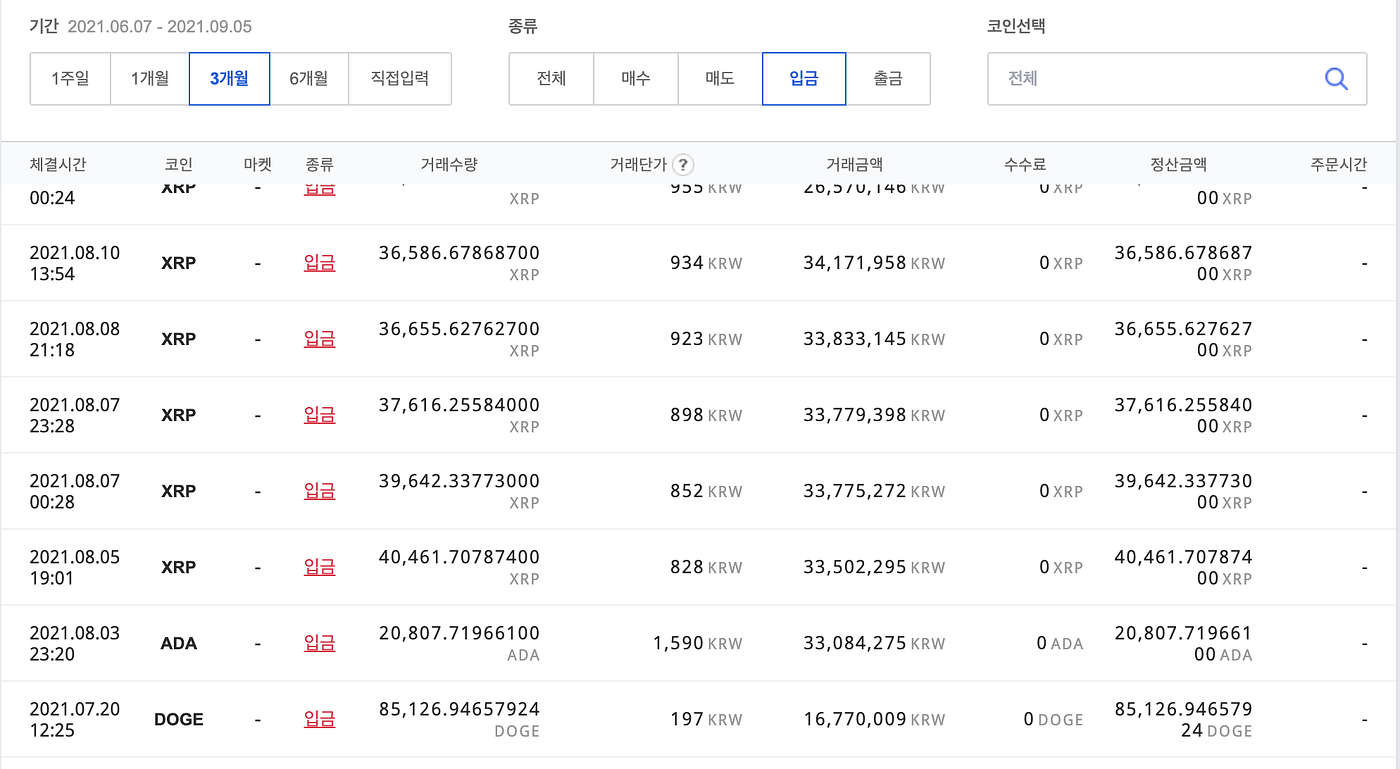The width and height of the screenshot is (1400, 769).
Task: Click the amount 33,084,275 KRW
Action: pyautogui.click(x=874, y=643)
